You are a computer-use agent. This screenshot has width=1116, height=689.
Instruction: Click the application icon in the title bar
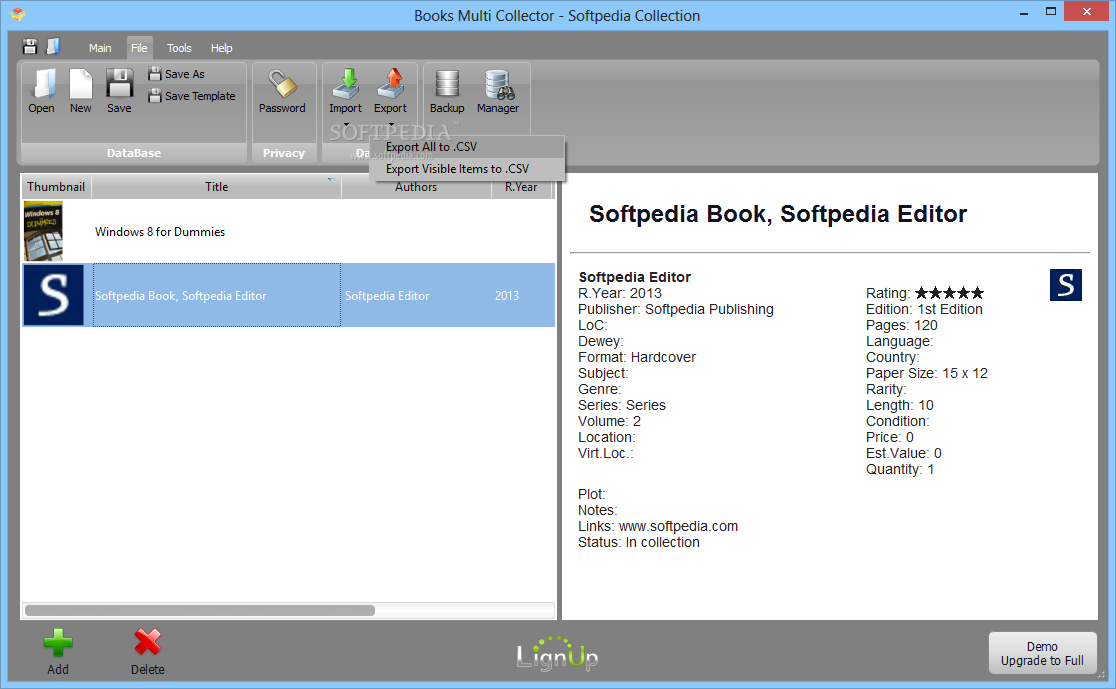(x=18, y=14)
